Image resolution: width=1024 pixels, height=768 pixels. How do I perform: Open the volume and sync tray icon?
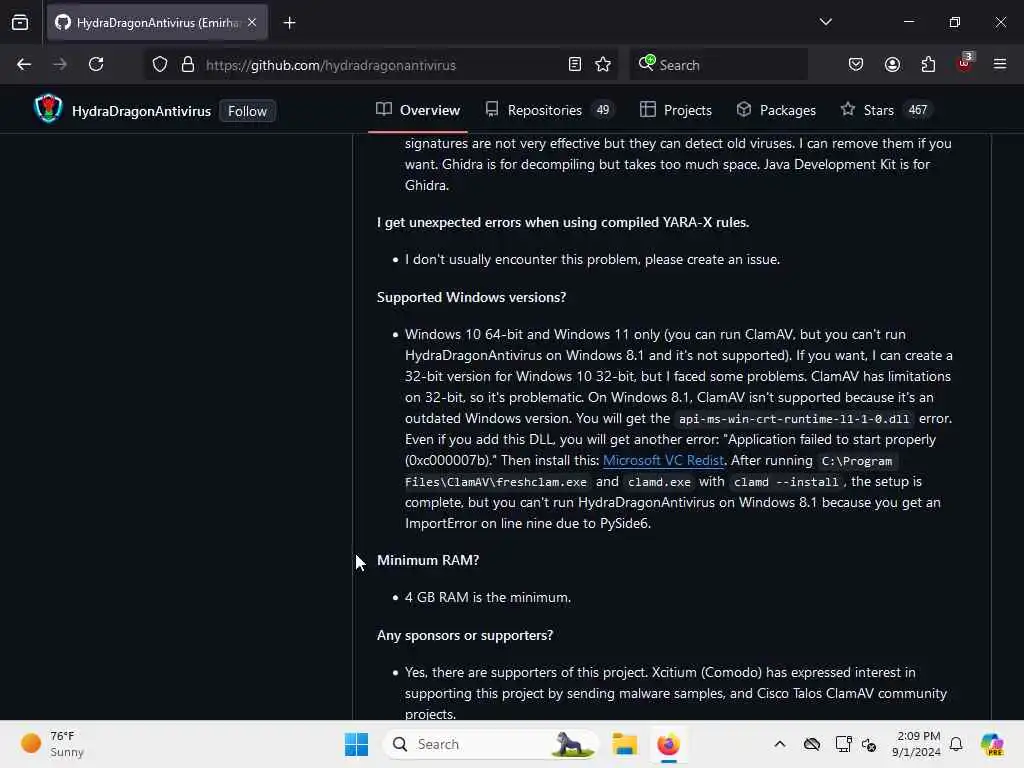(869, 744)
